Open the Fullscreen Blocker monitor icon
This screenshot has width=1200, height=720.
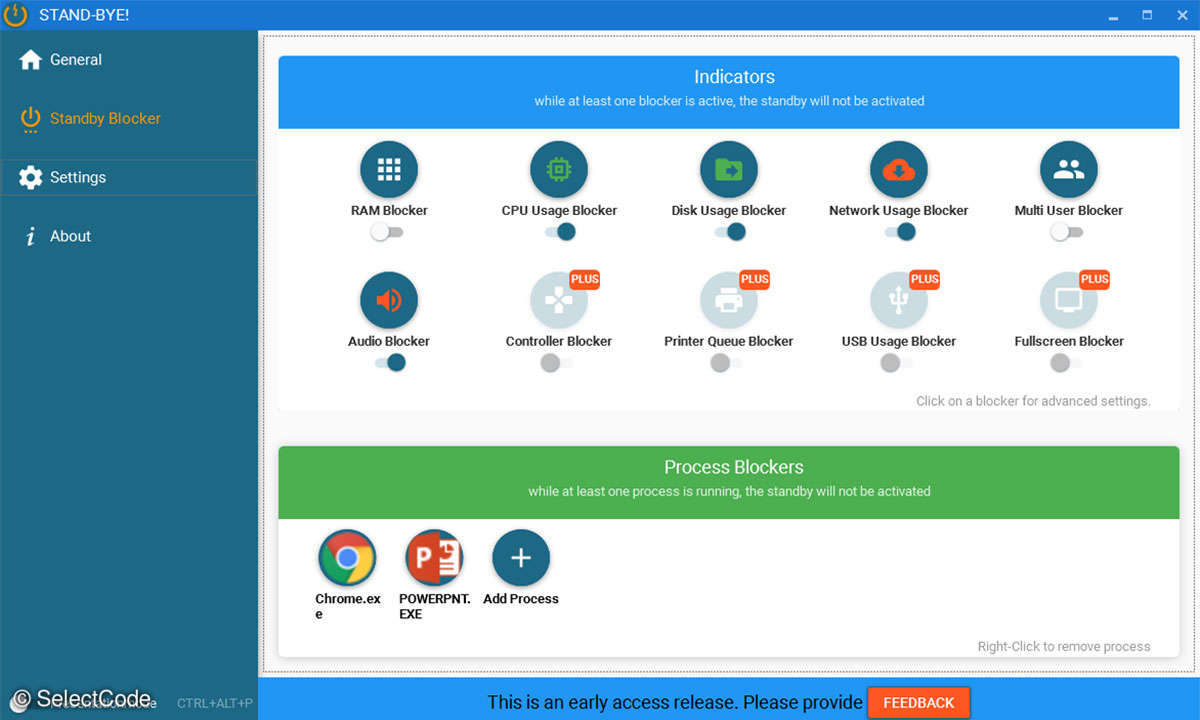[x=1069, y=300]
